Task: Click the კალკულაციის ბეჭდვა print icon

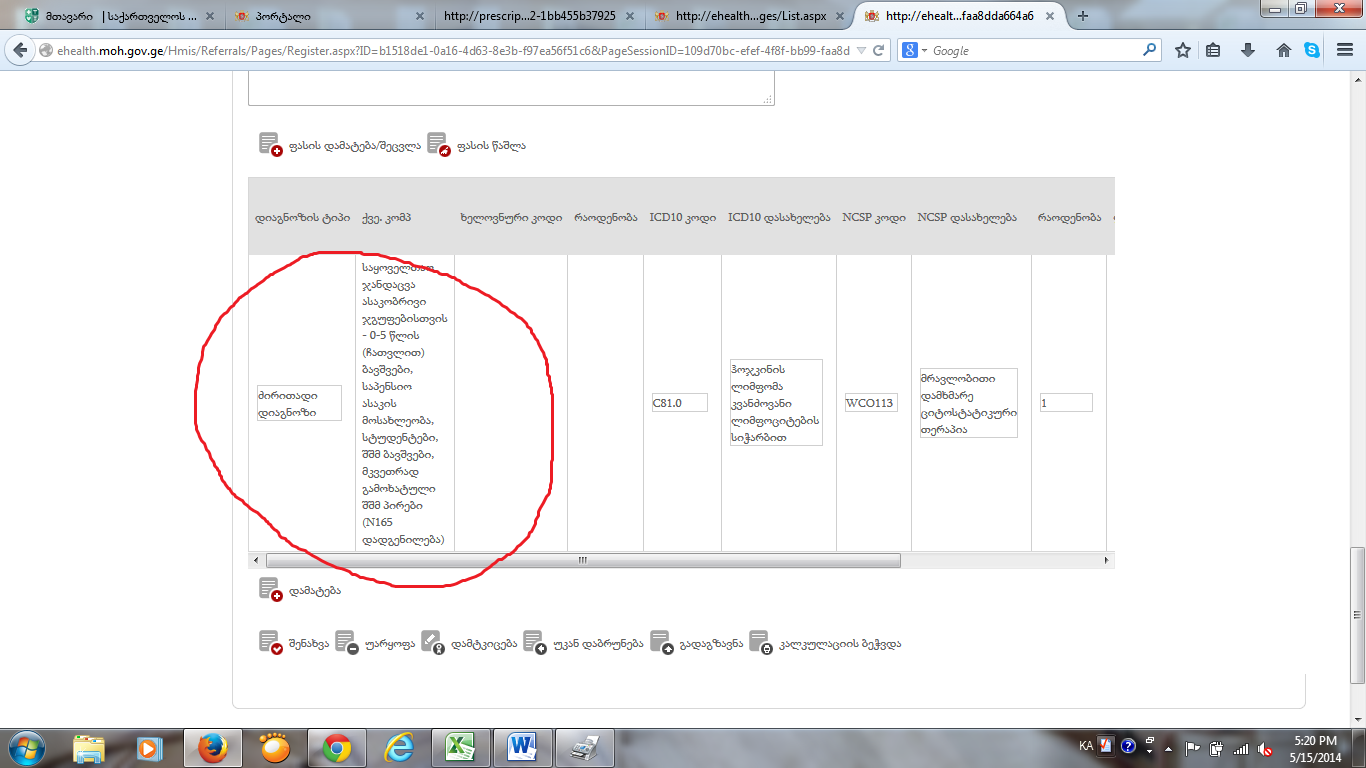Action: pos(760,643)
